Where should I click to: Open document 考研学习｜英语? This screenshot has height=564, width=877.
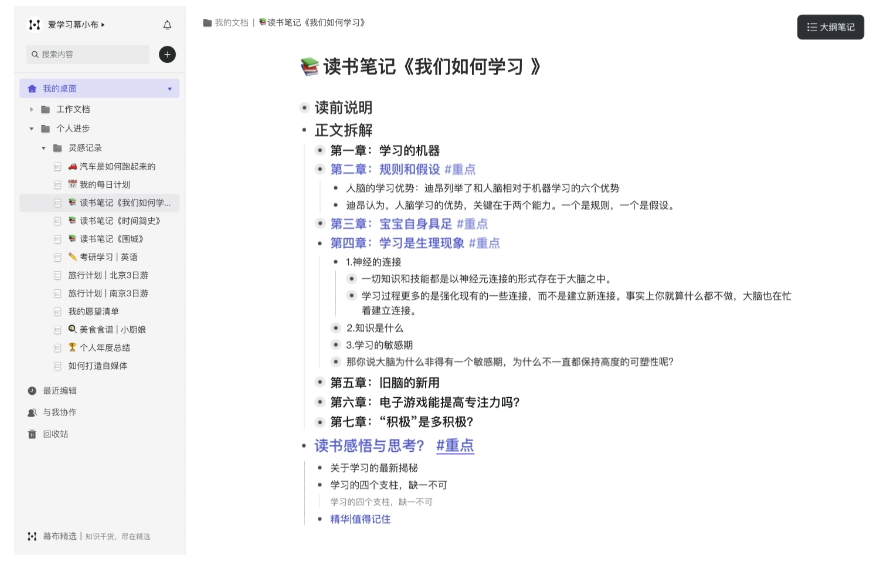pos(108,257)
